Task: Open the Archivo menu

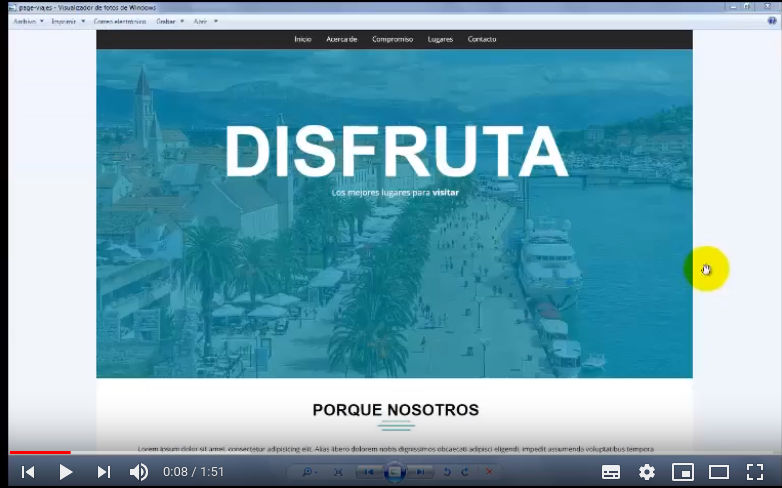Action: click(28, 21)
